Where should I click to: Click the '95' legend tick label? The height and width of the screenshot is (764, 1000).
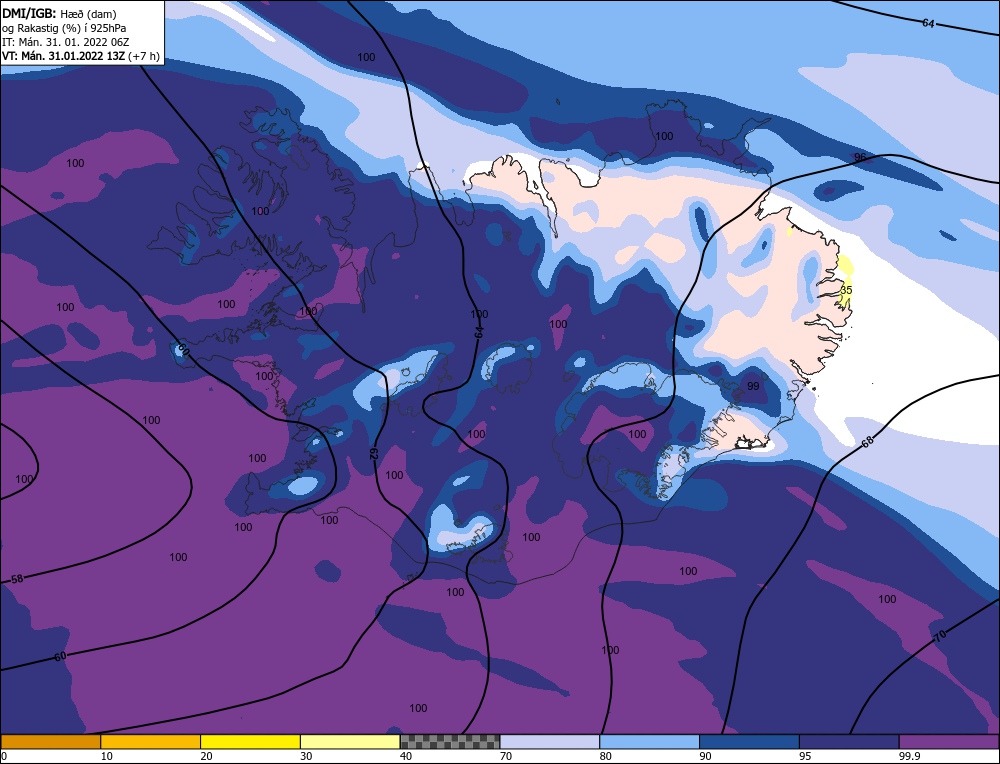pos(805,756)
